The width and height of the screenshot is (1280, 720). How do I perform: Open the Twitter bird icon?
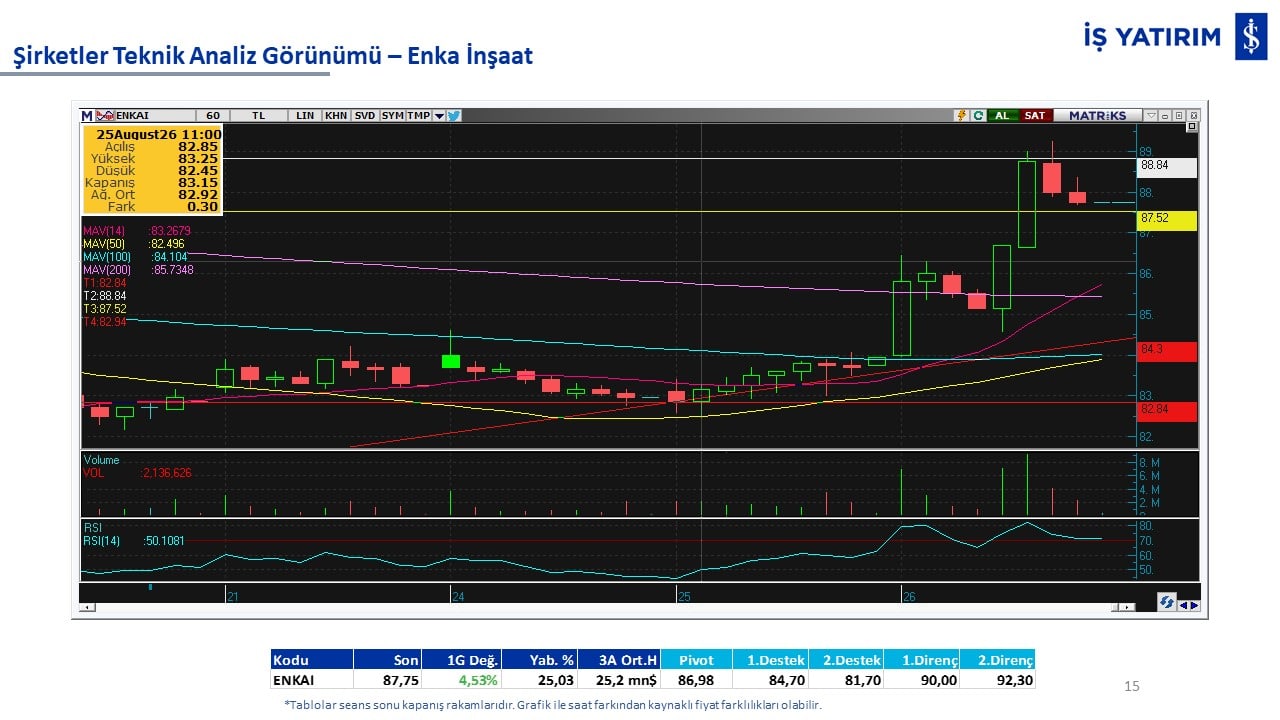(454, 116)
